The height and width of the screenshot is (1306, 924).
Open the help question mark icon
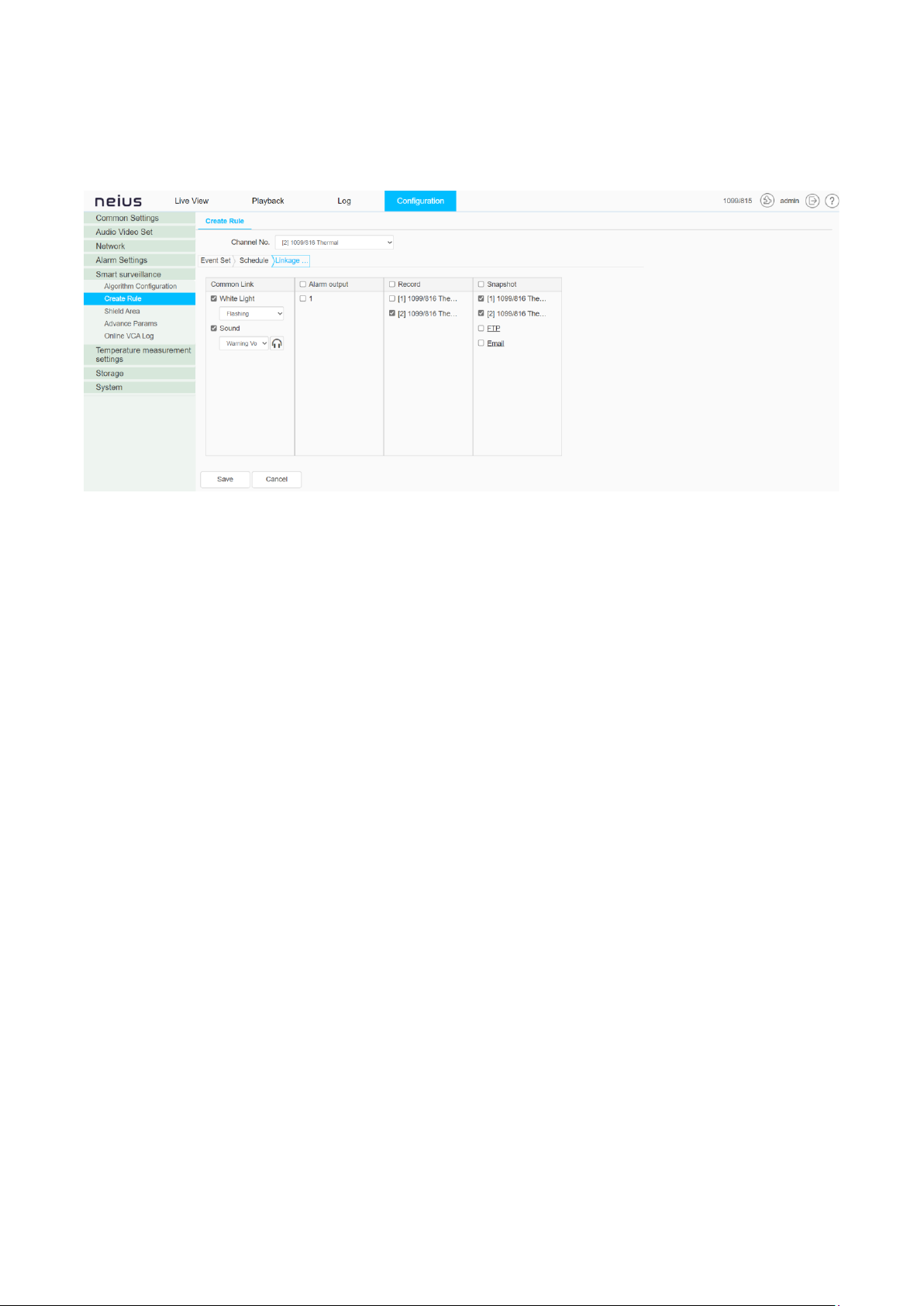(832, 201)
